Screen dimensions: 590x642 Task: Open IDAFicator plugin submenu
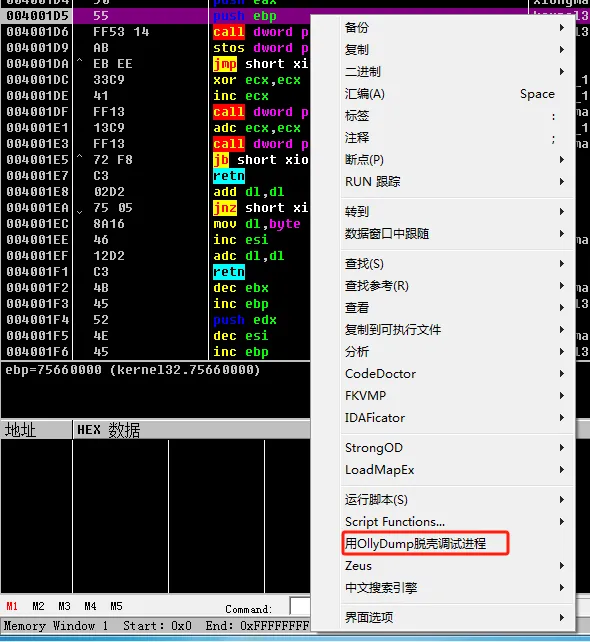(455, 418)
